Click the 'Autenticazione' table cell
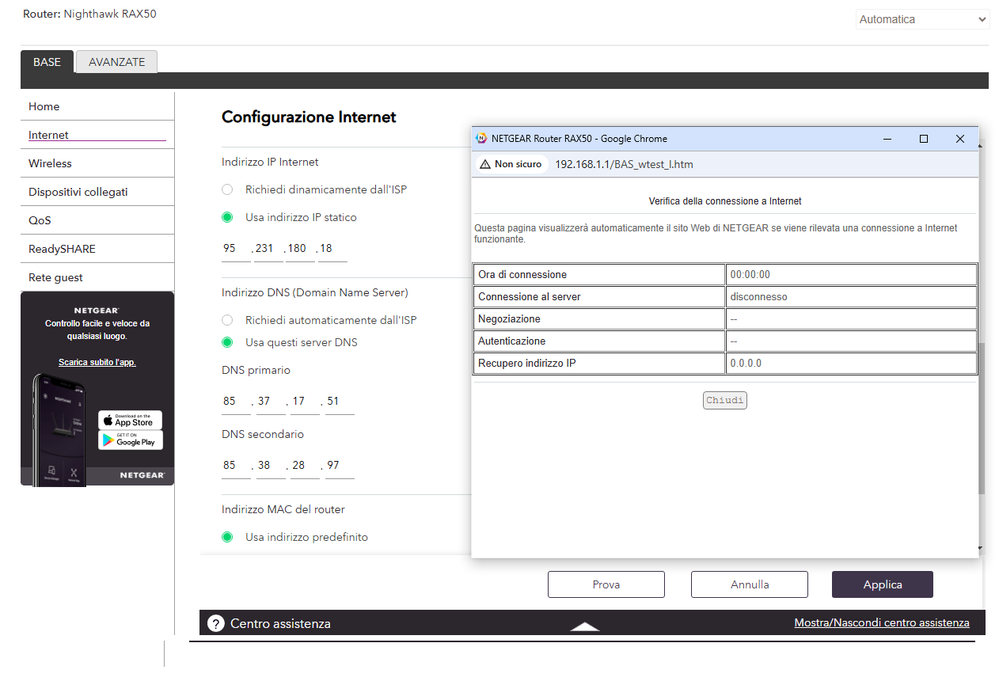999x686 pixels. coord(599,341)
